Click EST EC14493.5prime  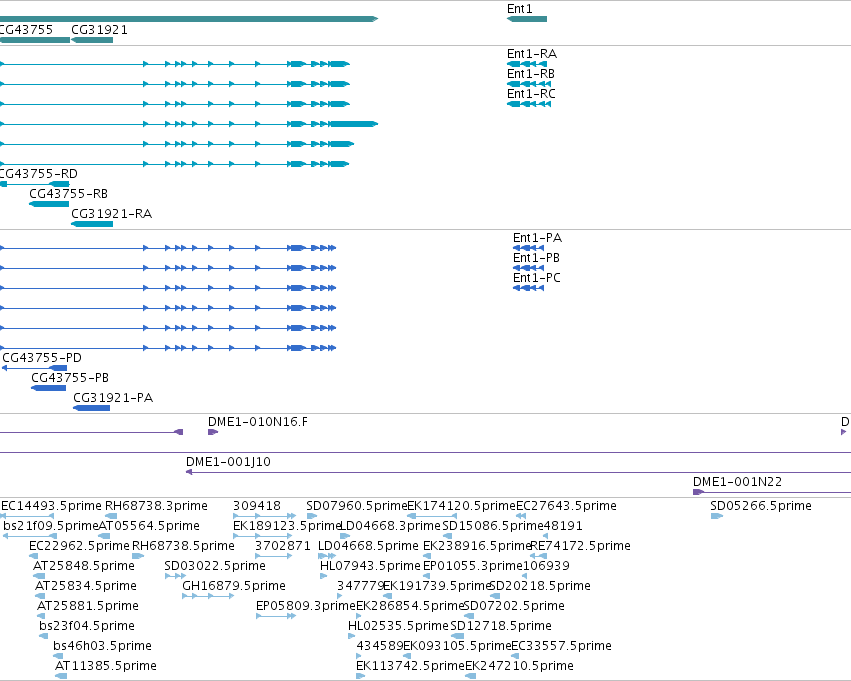pyautogui.click(x=51, y=506)
